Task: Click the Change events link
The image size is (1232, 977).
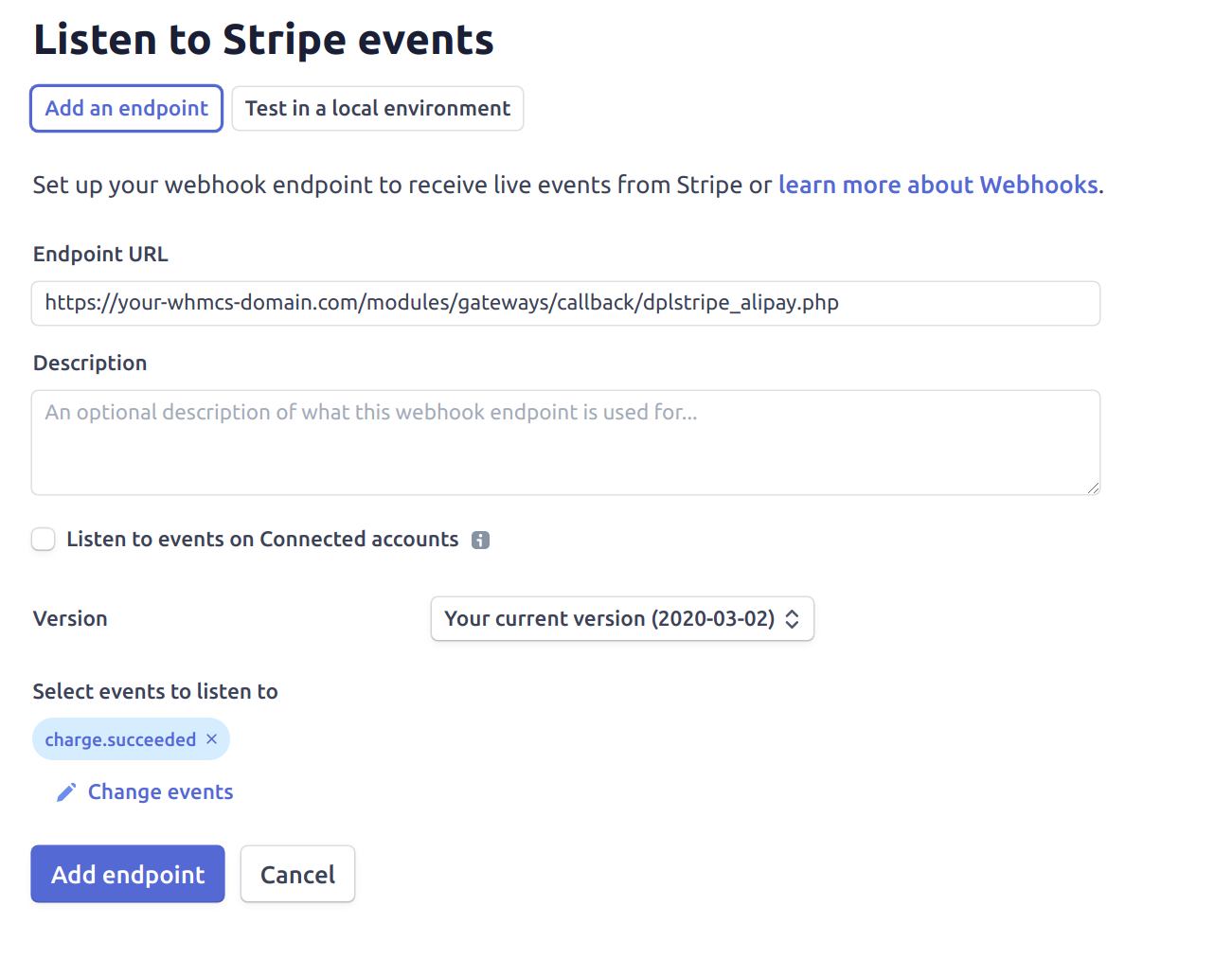Action: click(x=161, y=792)
